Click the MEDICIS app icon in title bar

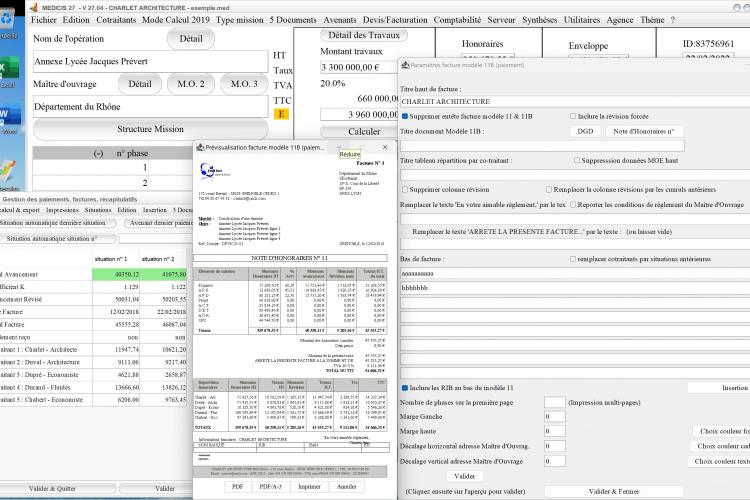tap(33, 8)
